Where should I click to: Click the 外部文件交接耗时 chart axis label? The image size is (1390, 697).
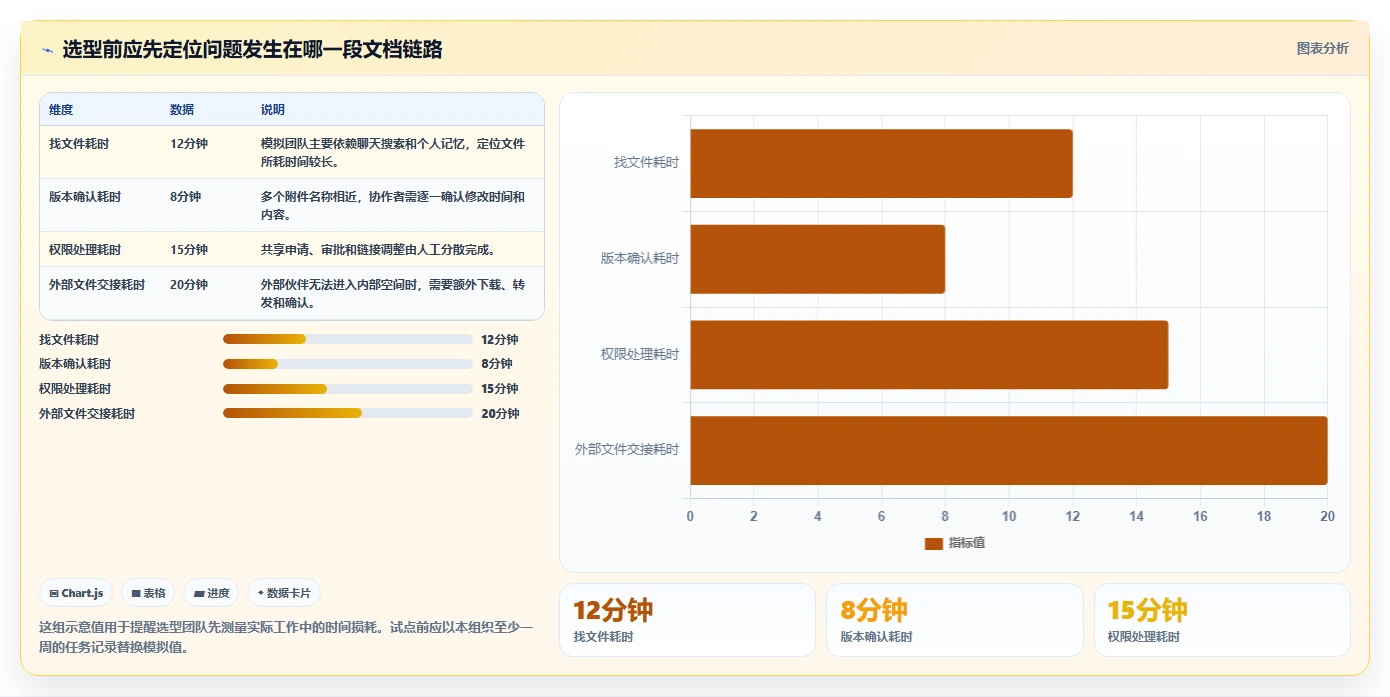(x=627, y=449)
